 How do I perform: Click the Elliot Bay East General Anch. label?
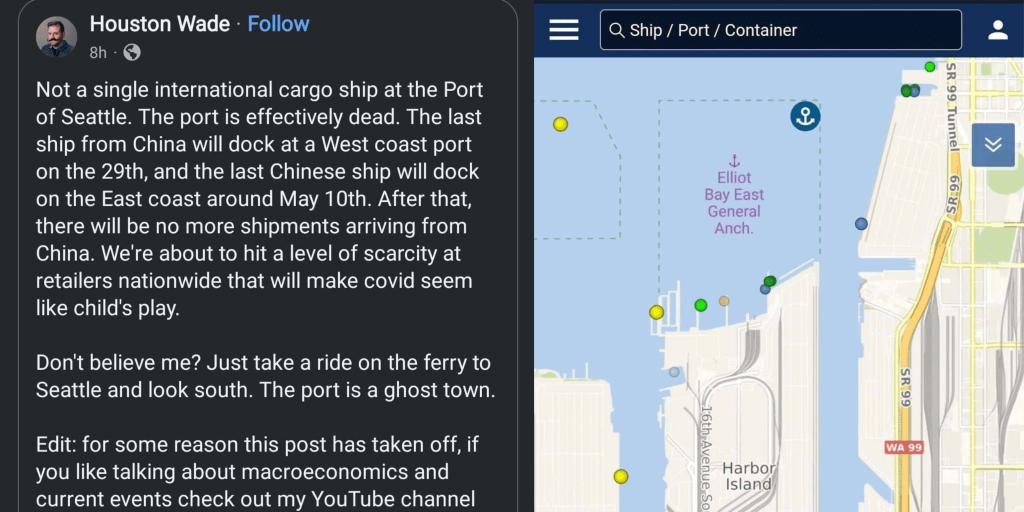pyautogui.click(x=734, y=203)
